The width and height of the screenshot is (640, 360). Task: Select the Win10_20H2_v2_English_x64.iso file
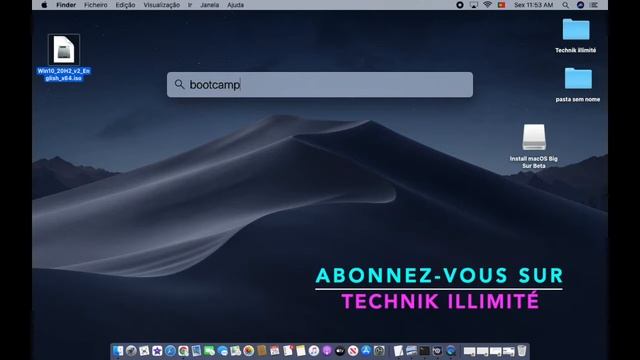[x=64, y=58]
